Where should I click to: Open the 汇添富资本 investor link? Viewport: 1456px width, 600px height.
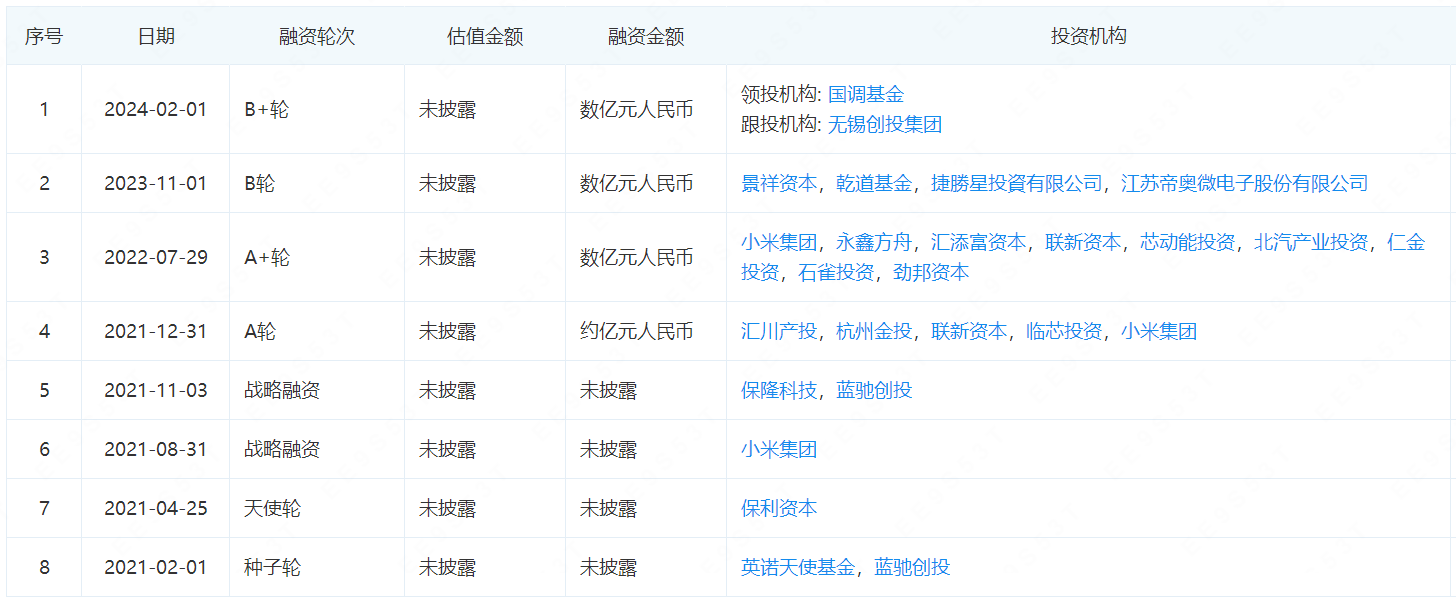(978, 242)
